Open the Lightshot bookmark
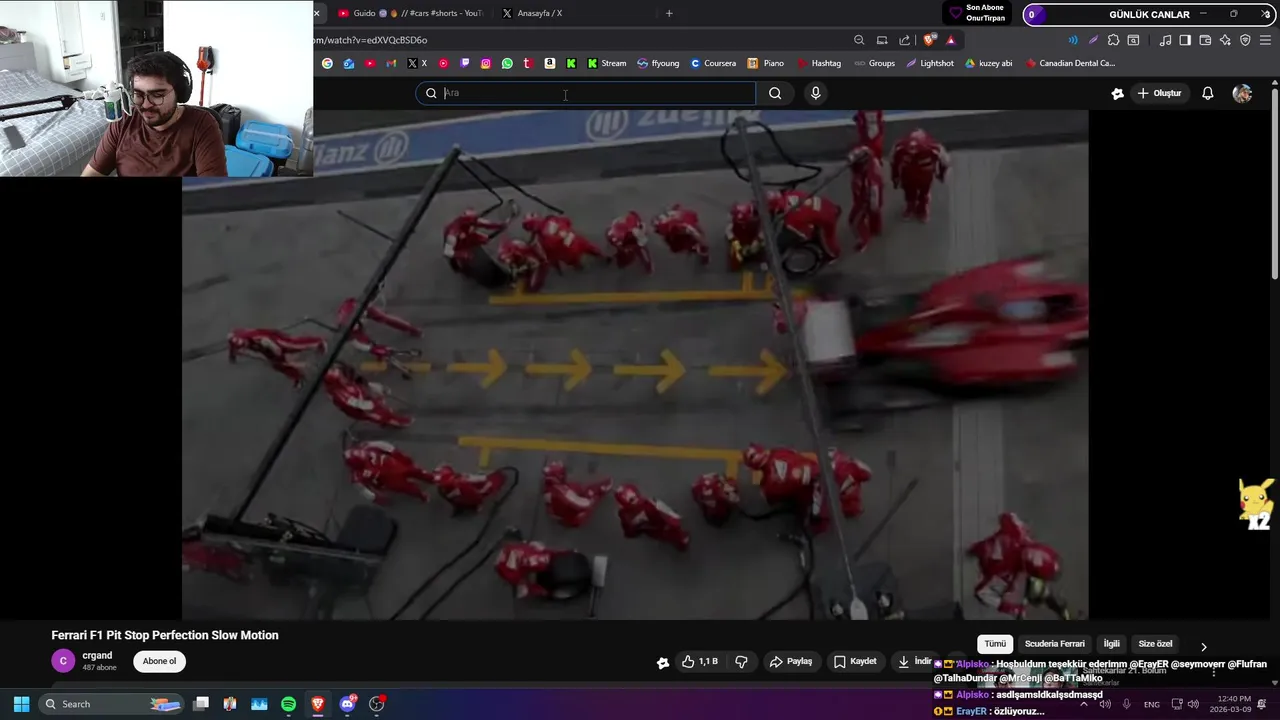Viewport: 1280px width, 720px height. pos(930,63)
